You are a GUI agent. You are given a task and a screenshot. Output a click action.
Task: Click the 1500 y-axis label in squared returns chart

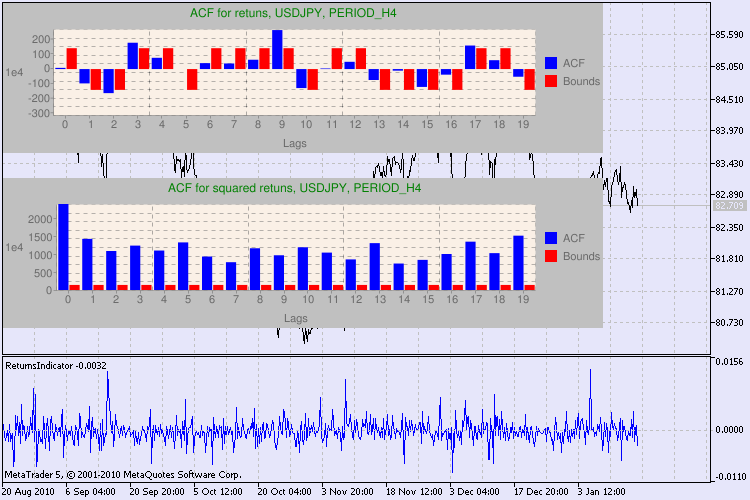[40, 237]
